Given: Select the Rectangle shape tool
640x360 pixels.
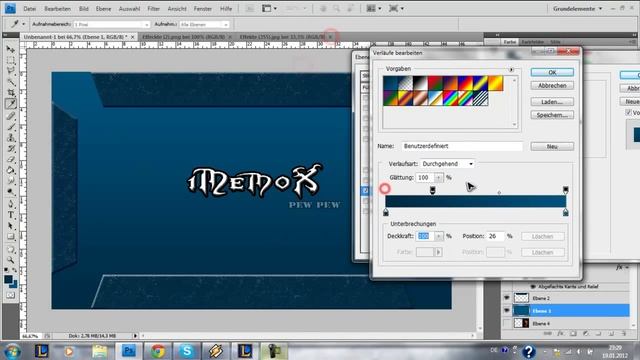Looking at the screenshot, I should 11,237.
